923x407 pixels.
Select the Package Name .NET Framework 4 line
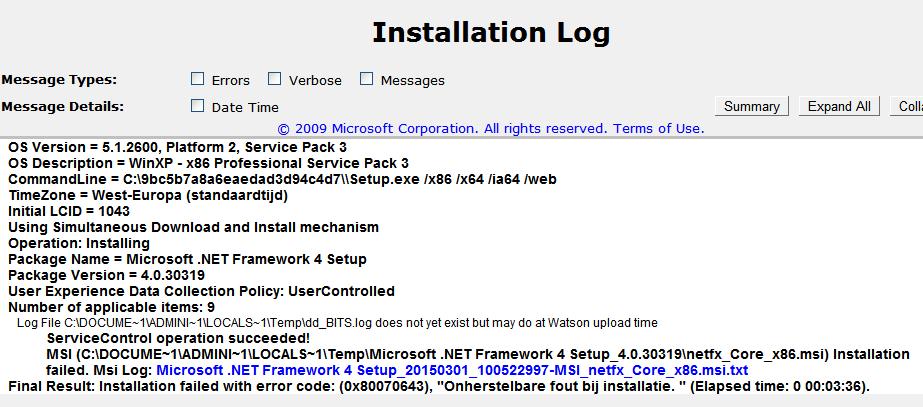tap(187, 259)
